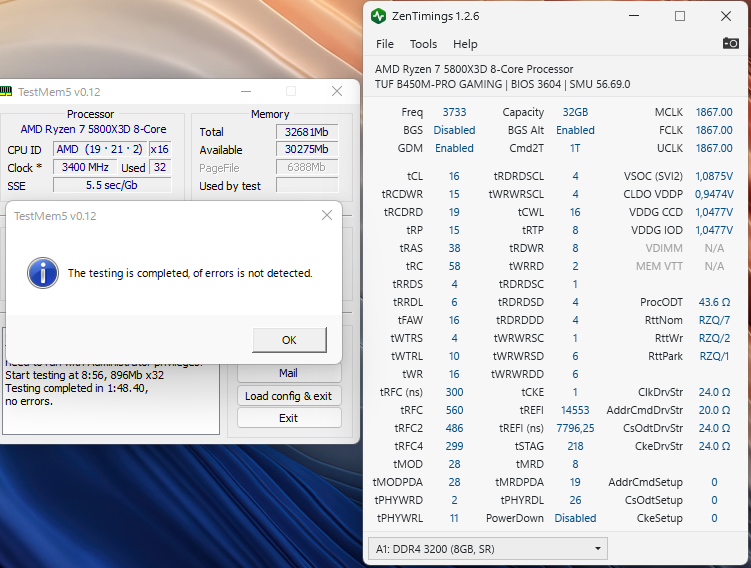
Task: Click the tREFI (ns) value 7796,25
Action: [575, 428]
